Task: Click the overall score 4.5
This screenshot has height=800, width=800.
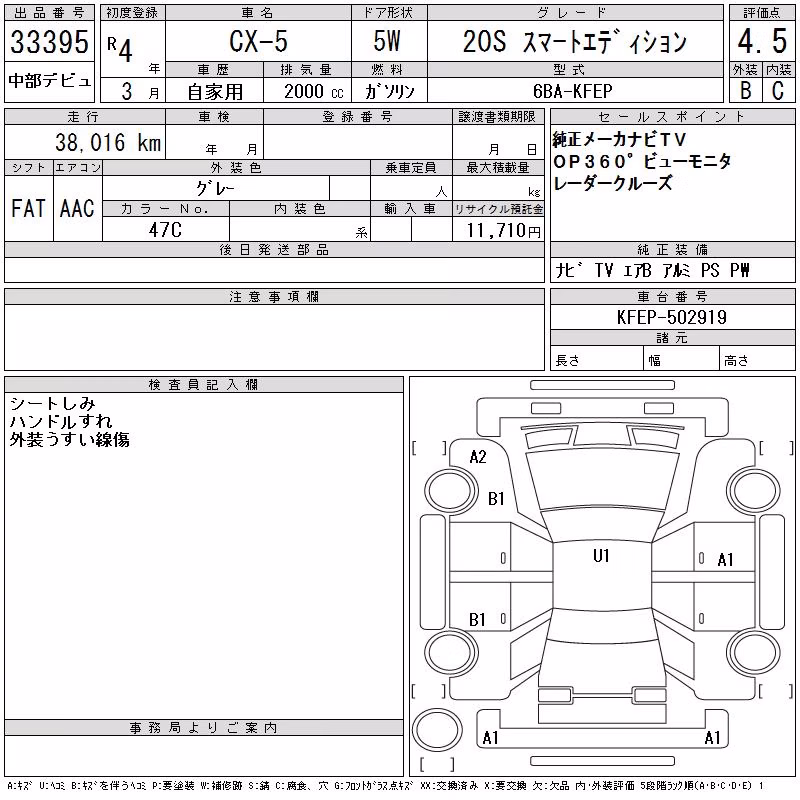Action: [762, 41]
